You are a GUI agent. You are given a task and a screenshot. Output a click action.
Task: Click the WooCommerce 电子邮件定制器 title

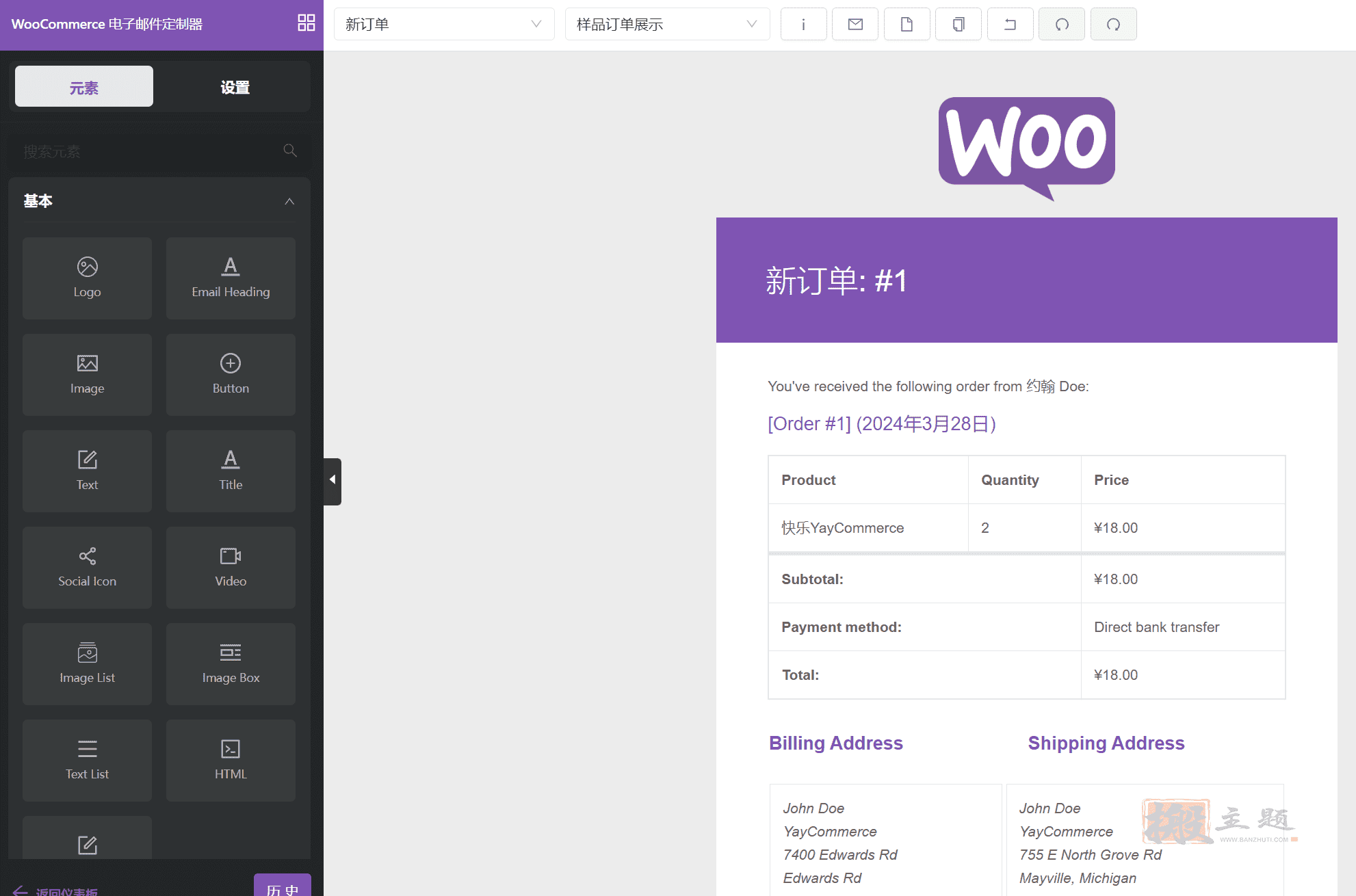[x=107, y=24]
